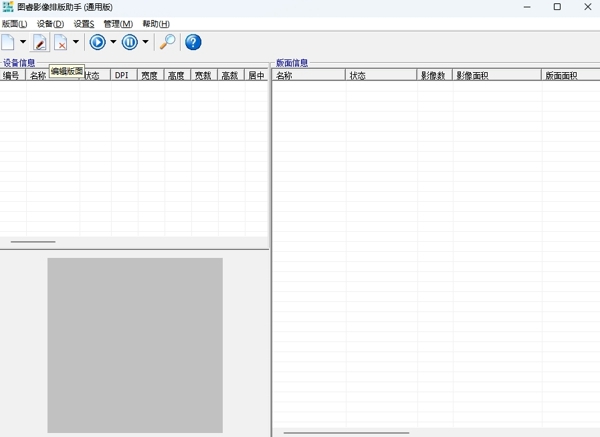The height and width of the screenshot is (437, 600).
Task: Expand the dropdown arrow beside the pause icon
Action: 145,42
